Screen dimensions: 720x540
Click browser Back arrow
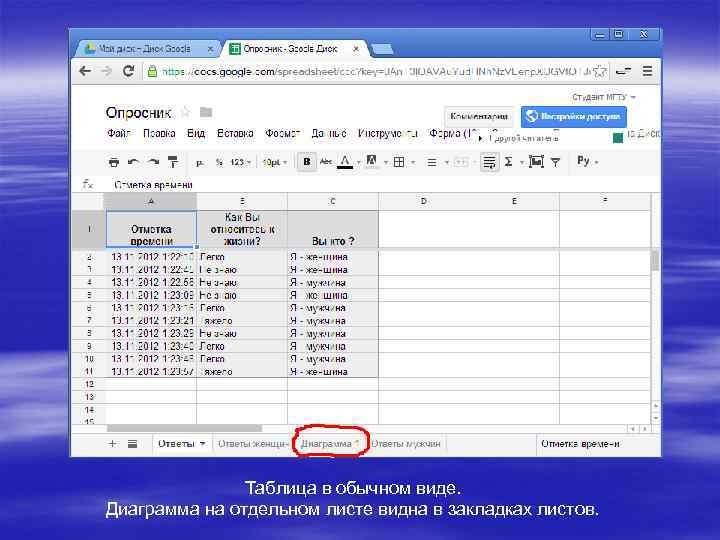(85, 71)
